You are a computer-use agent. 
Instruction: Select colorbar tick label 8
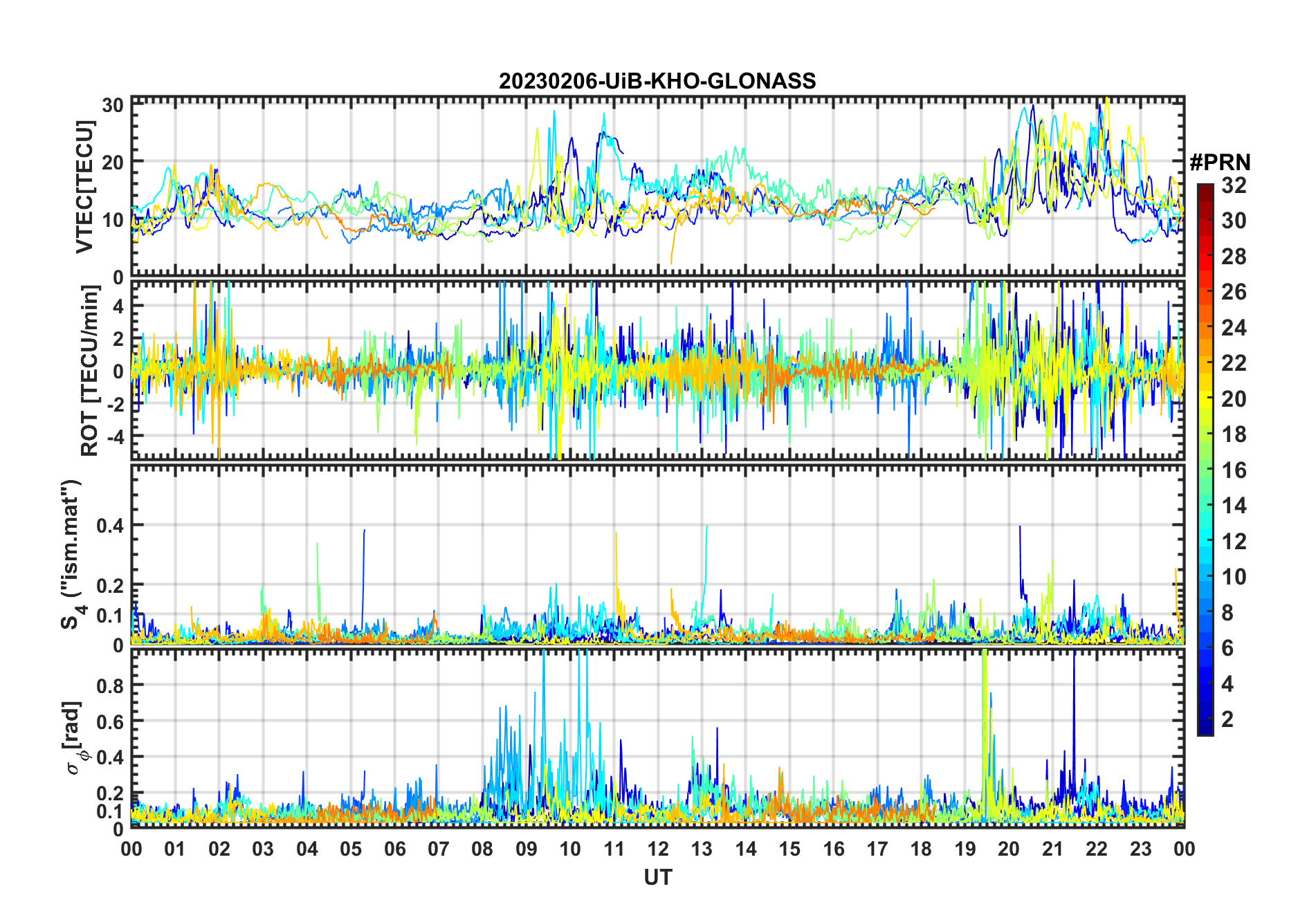pos(1228,613)
